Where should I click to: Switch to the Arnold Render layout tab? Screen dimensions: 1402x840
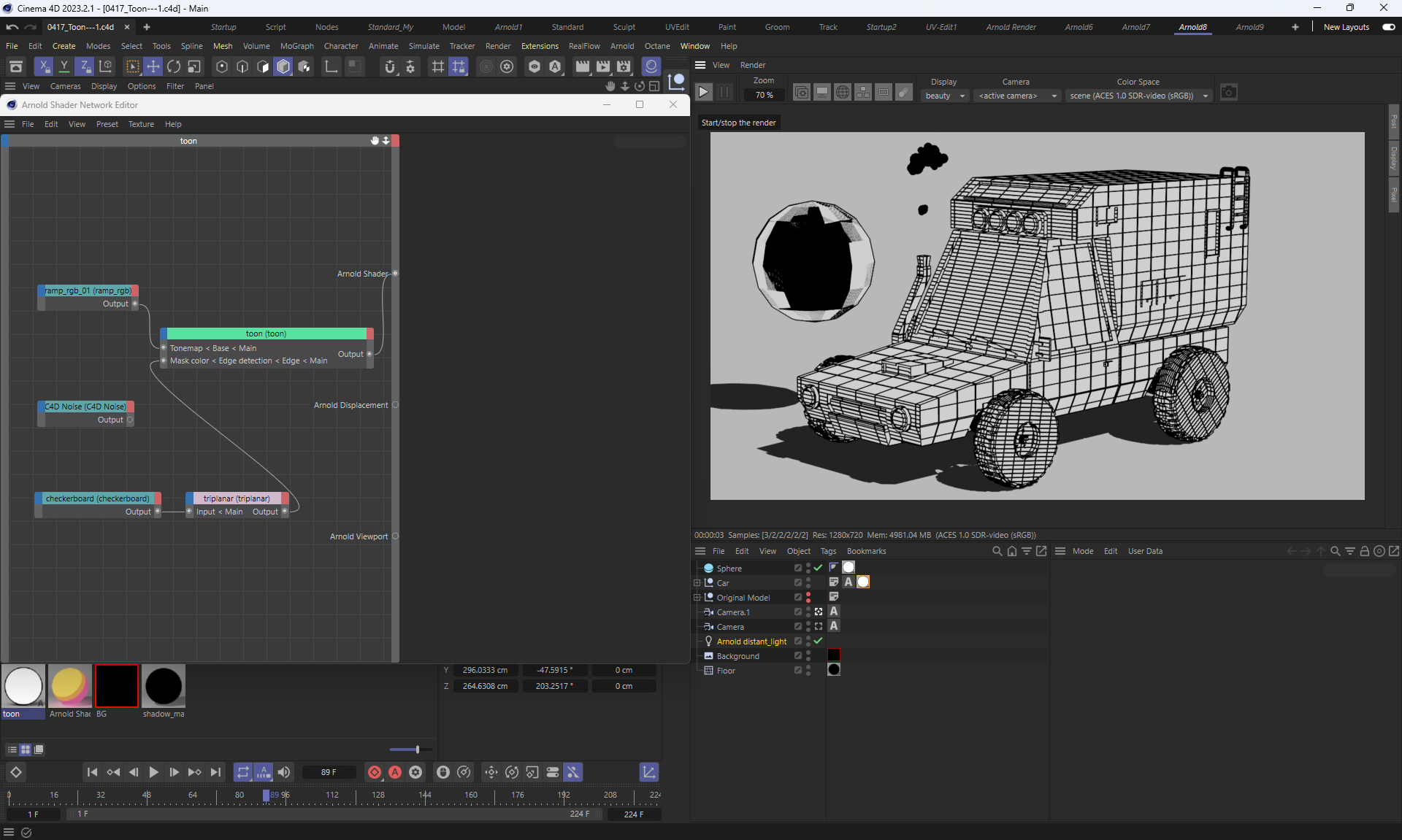[1011, 27]
